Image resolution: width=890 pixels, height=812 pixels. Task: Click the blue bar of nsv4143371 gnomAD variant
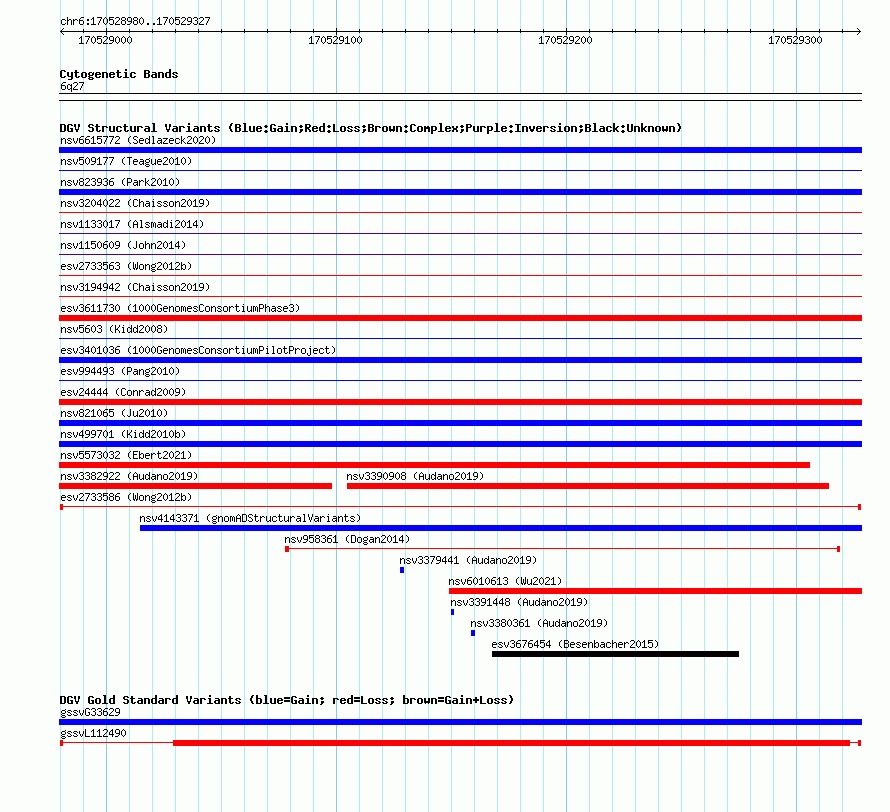coord(501,528)
